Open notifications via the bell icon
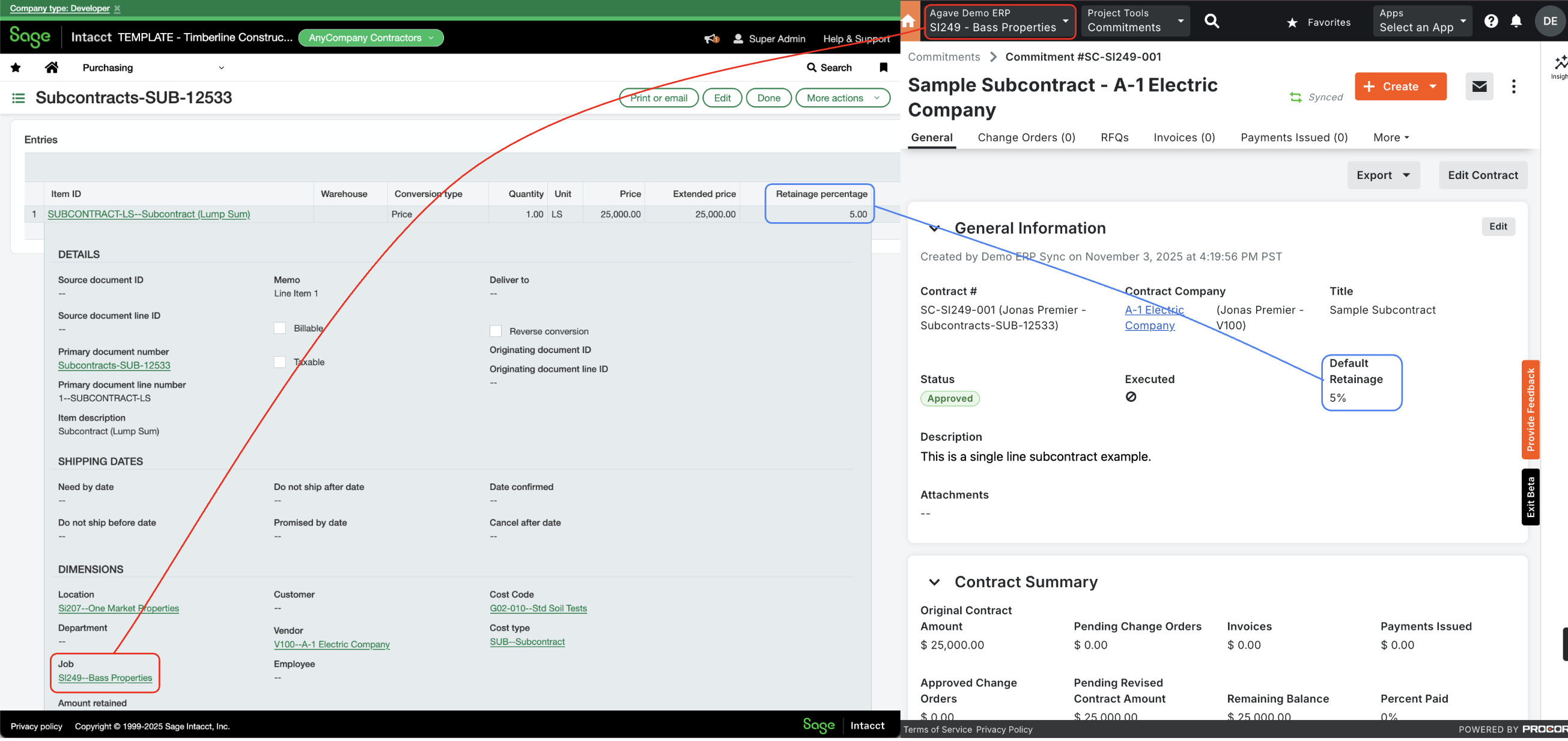 point(1516,20)
